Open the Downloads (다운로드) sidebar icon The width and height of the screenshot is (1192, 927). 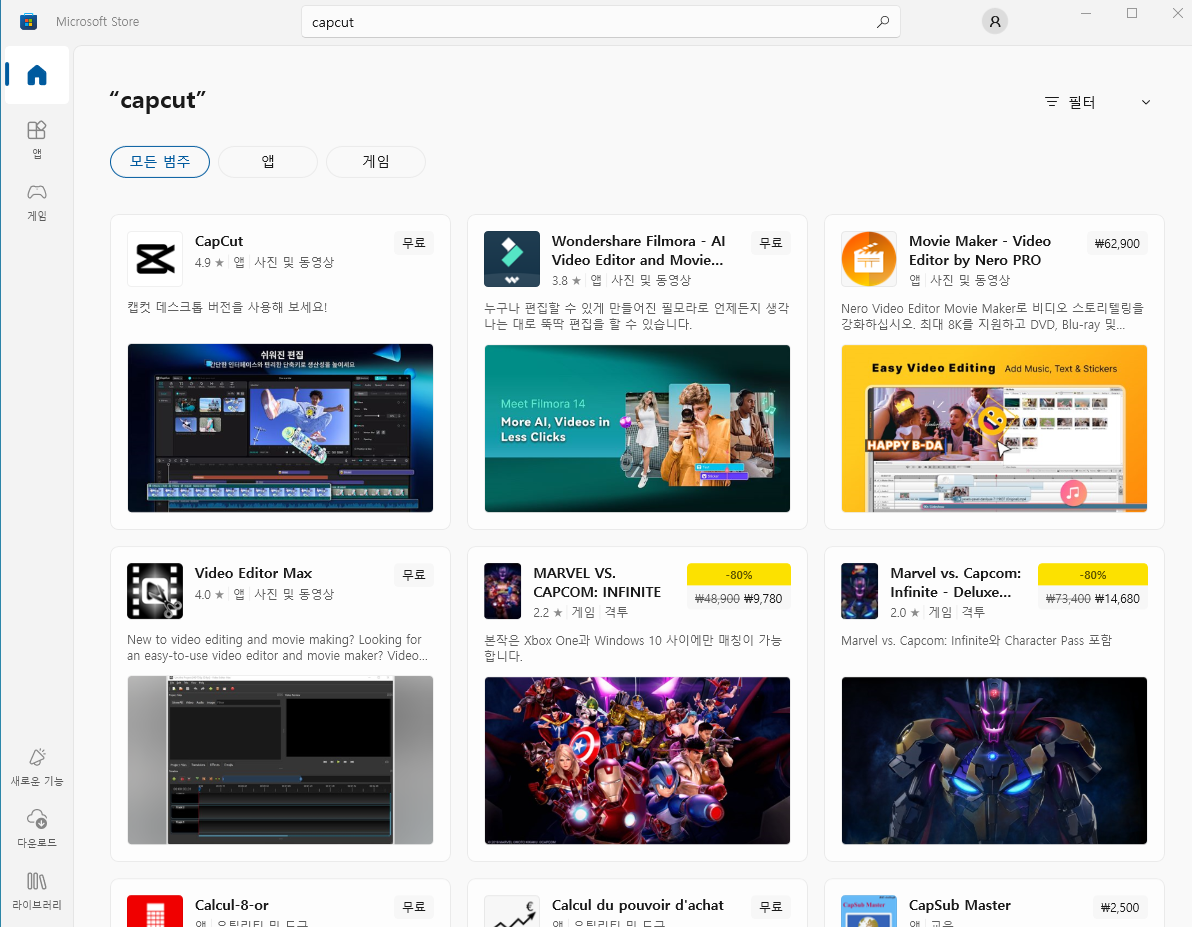pyautogui.click(x=36, y=828)
